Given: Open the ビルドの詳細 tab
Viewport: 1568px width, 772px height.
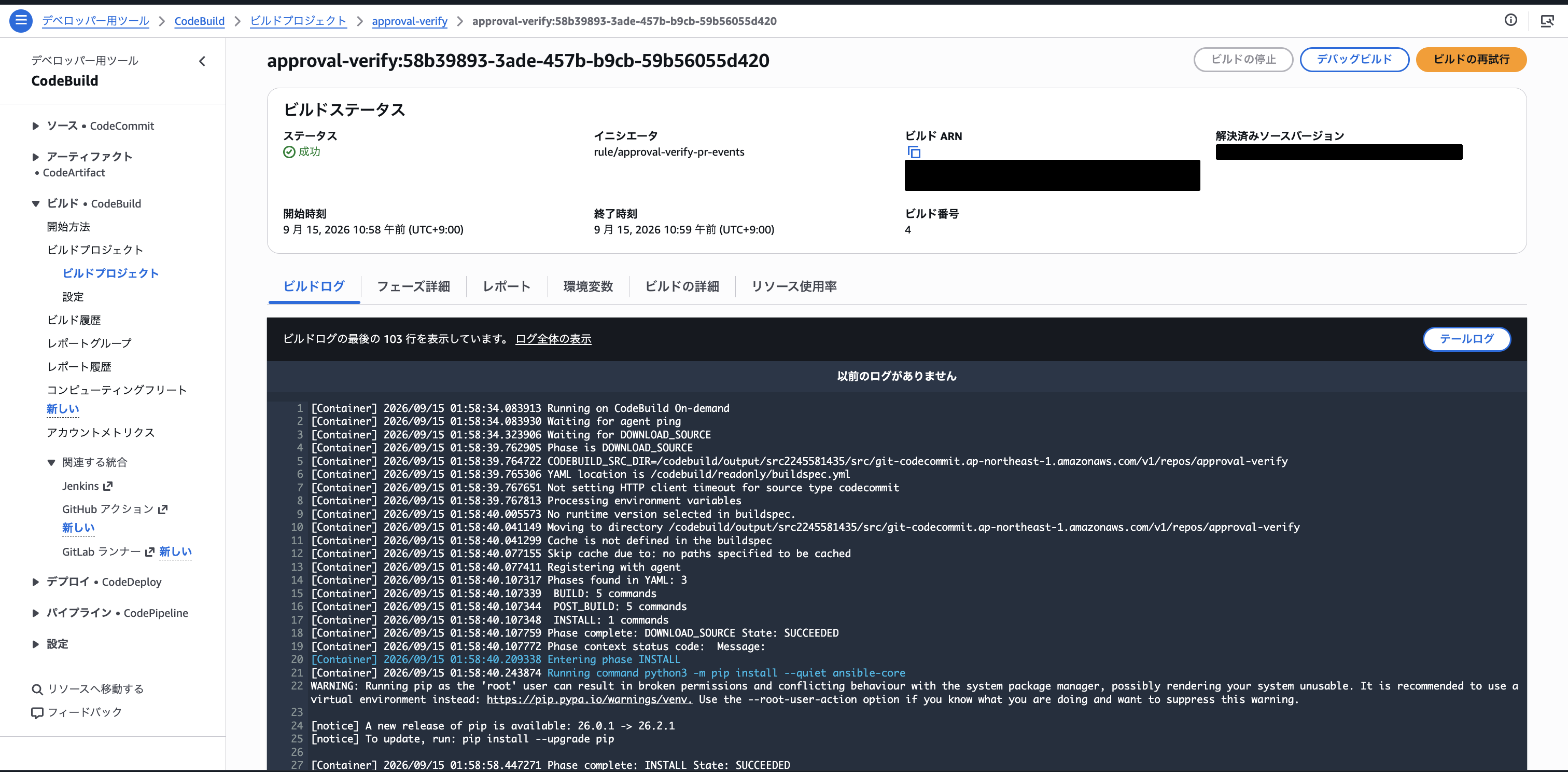Looking at the screenshot, I should [x=682, y=286].
